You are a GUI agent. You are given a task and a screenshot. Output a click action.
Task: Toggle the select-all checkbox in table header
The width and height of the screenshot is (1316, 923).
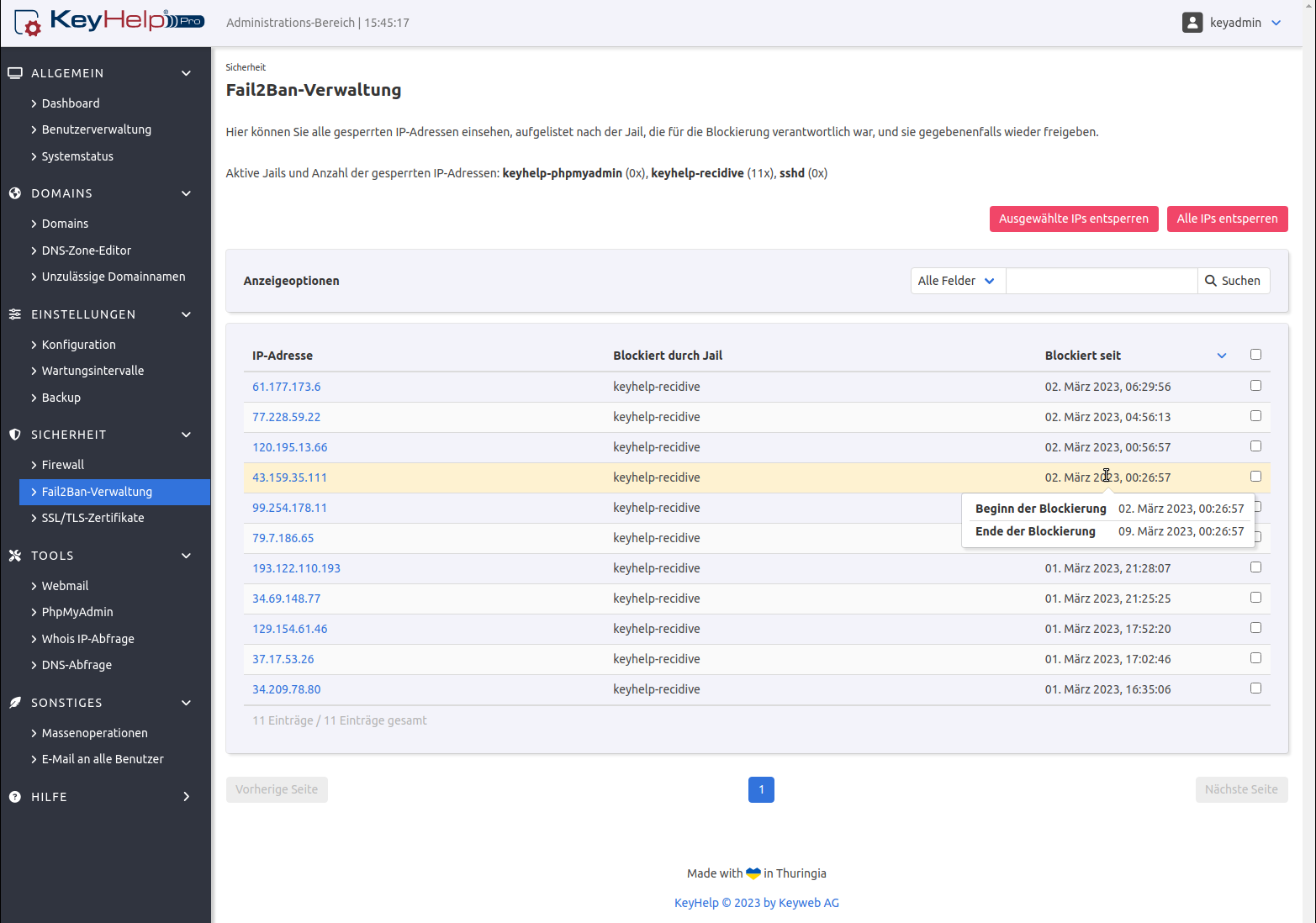coord(1255,355)
